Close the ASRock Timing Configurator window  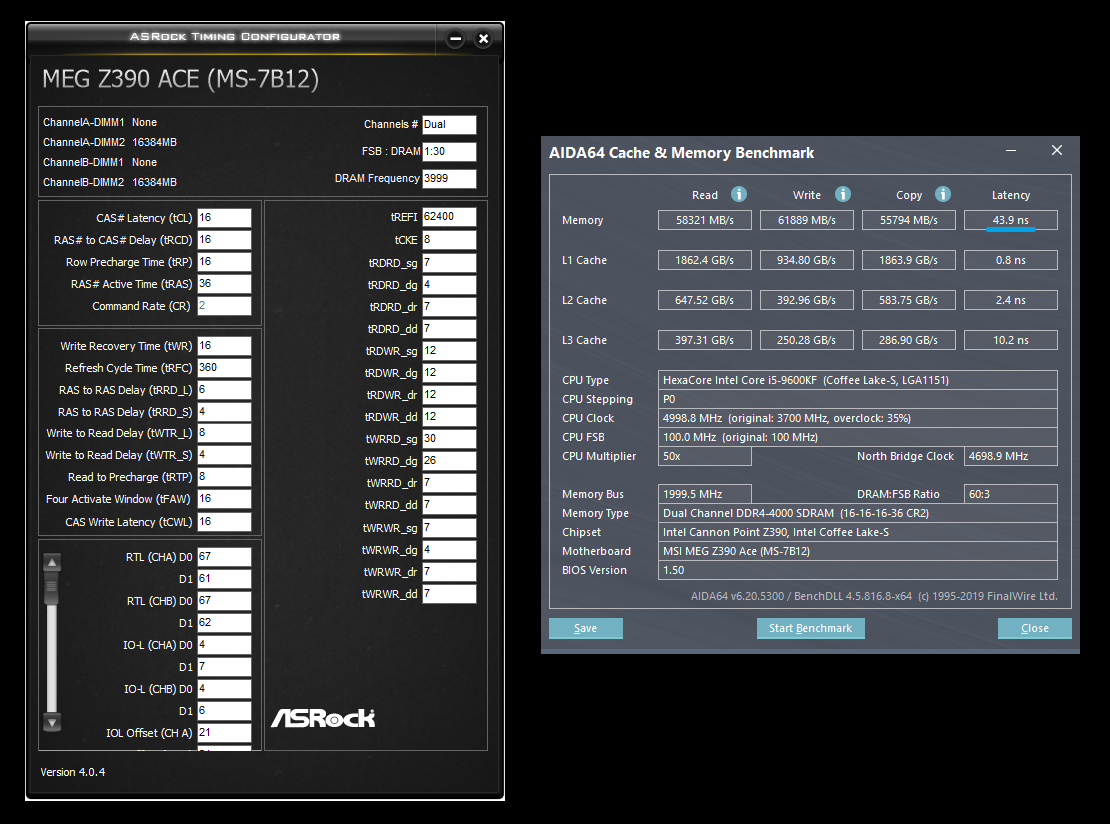click(x=484, y=39)
